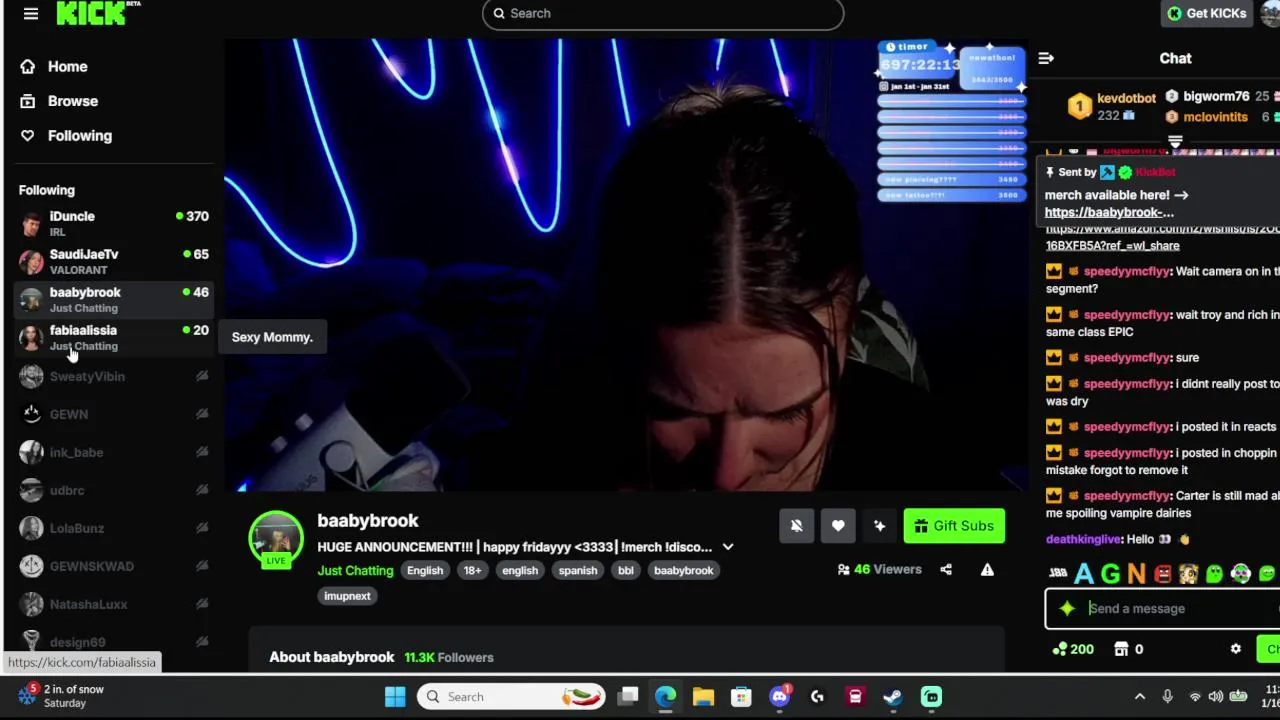The width and height of the screenshot is (1280, 720).
Task: Click kevdotbot top gifter badge
Action: pos(1079,106)
